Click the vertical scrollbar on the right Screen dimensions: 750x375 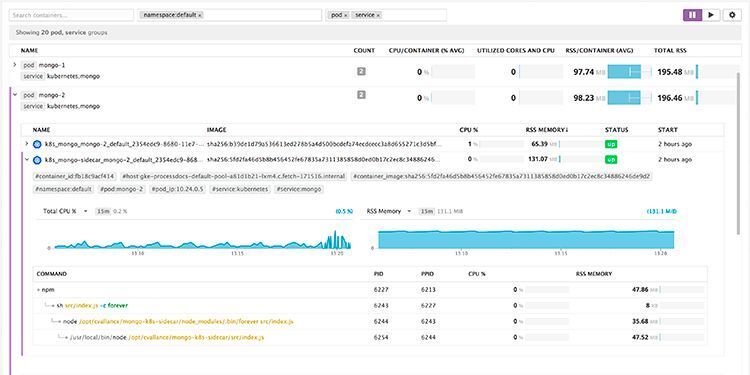(739, 153)
